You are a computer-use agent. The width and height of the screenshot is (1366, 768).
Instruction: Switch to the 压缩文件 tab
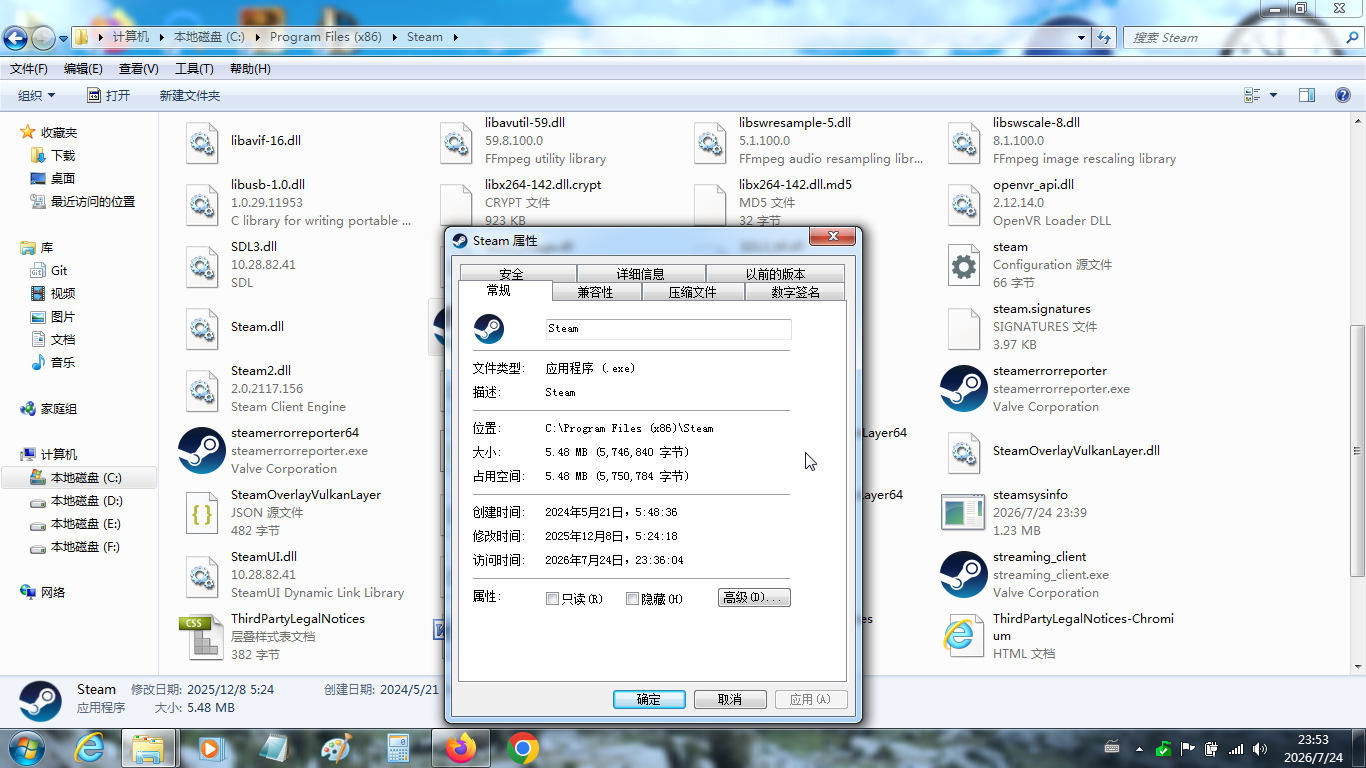click(692, 292)
